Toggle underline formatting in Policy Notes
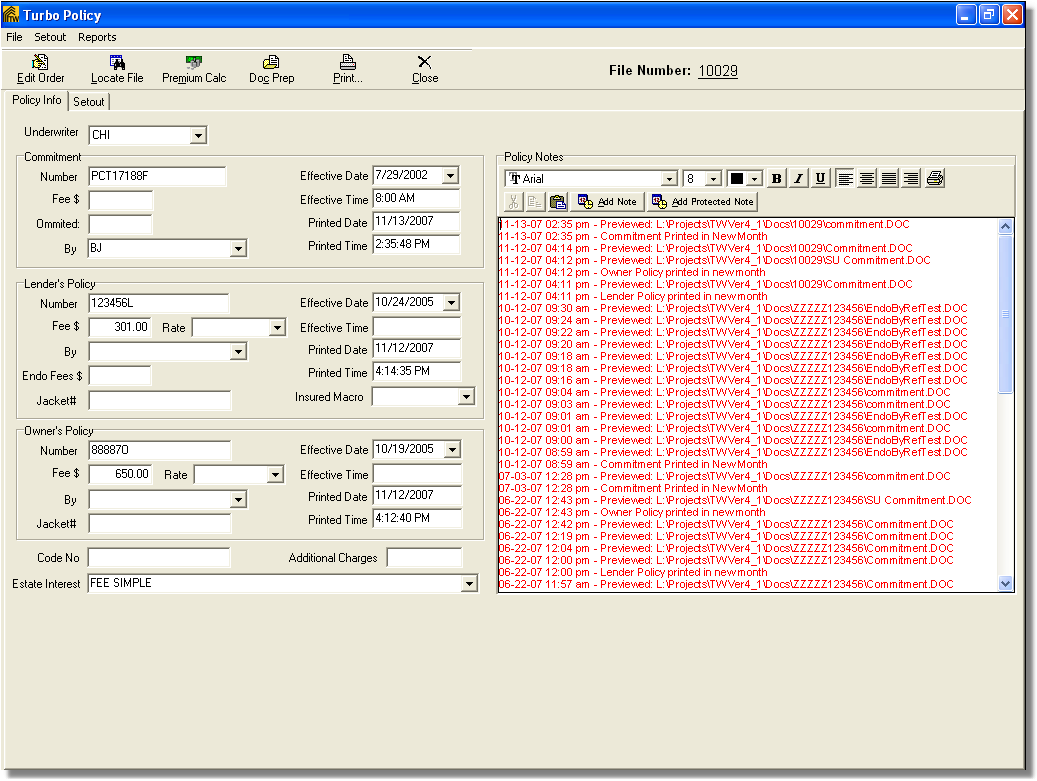Screen dimensions: 1037x781 [x=820, y=179]
